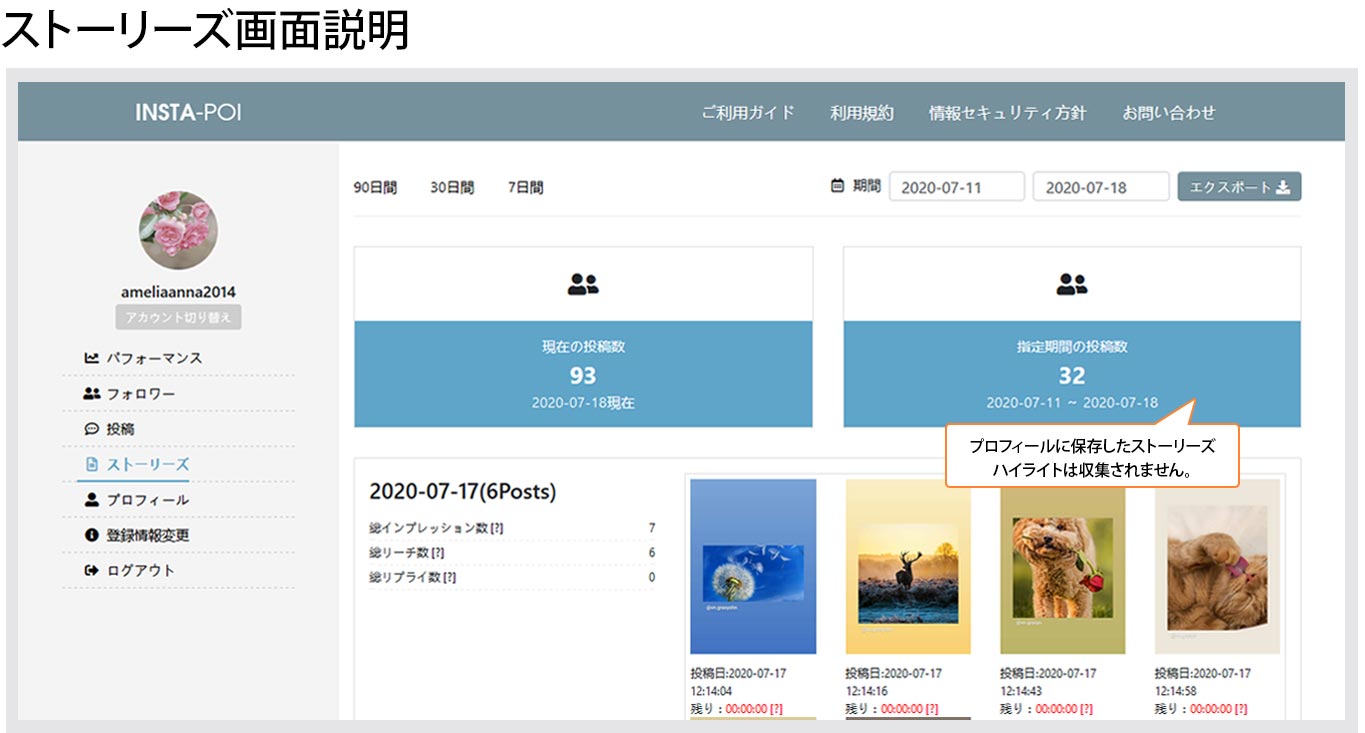Click the start date field 2020-07-11
The width and height of the screenshot is (1365, 733).
[956, 187]
